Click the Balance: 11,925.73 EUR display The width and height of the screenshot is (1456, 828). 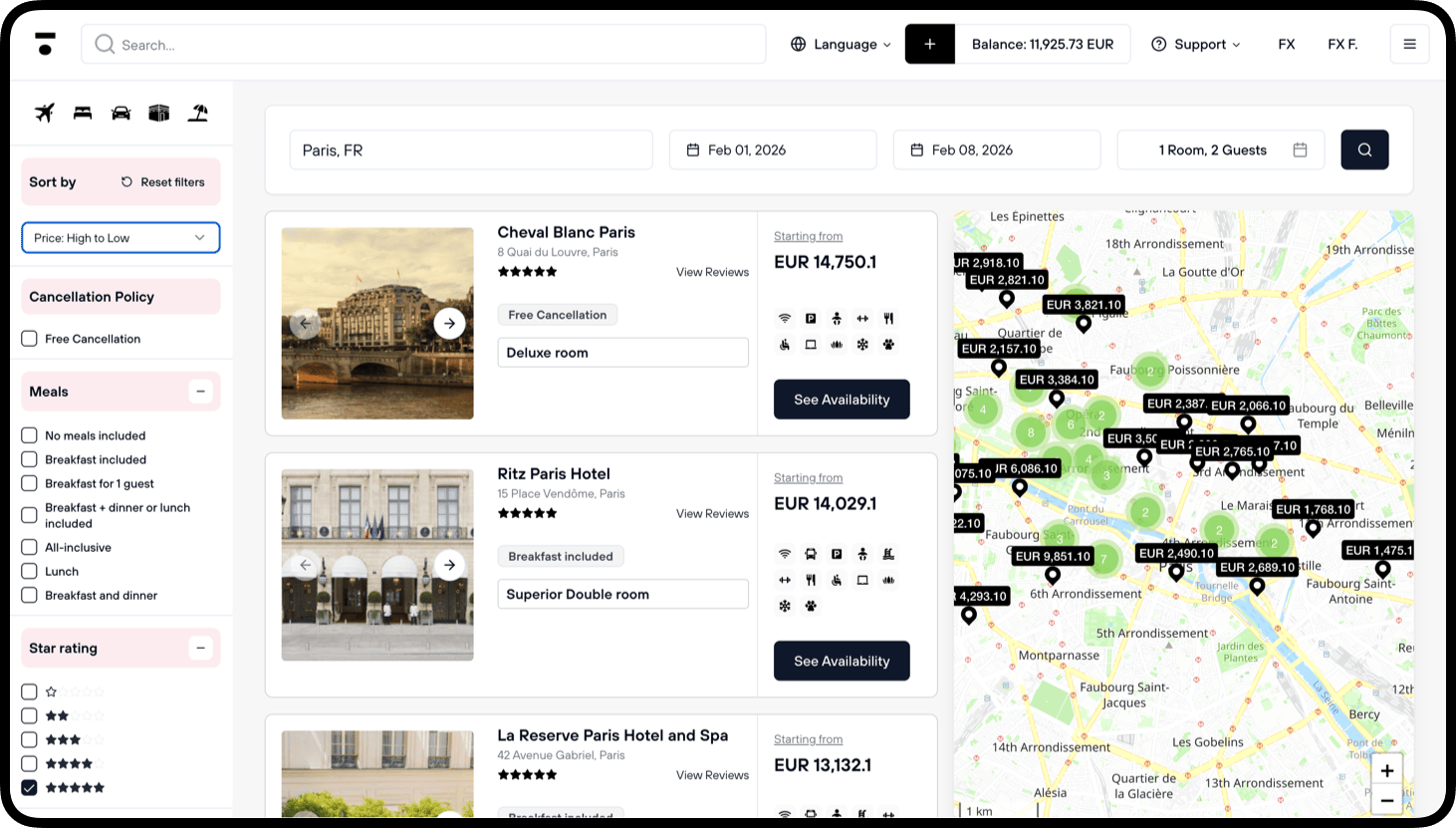1043,44
